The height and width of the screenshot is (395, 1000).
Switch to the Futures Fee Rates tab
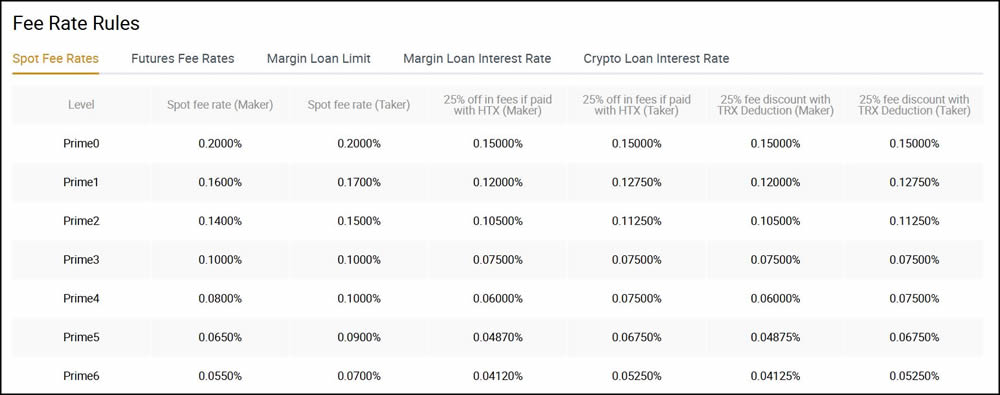[182, 59]
